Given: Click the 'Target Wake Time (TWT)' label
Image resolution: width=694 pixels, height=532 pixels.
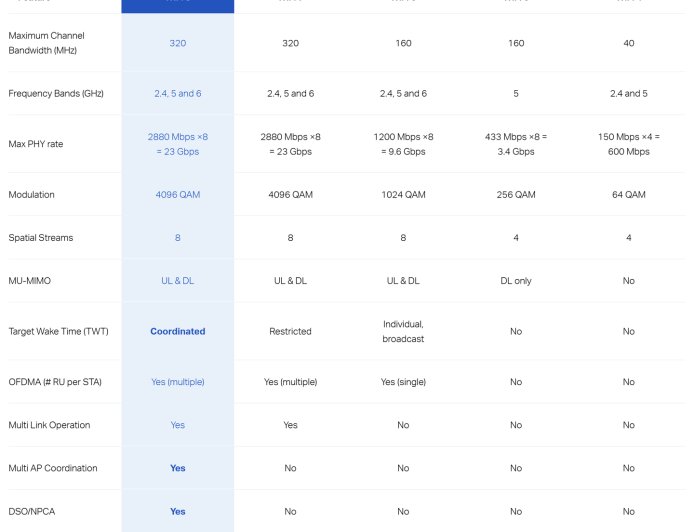Looking at the screenshot, I should (x=57, y=331).
